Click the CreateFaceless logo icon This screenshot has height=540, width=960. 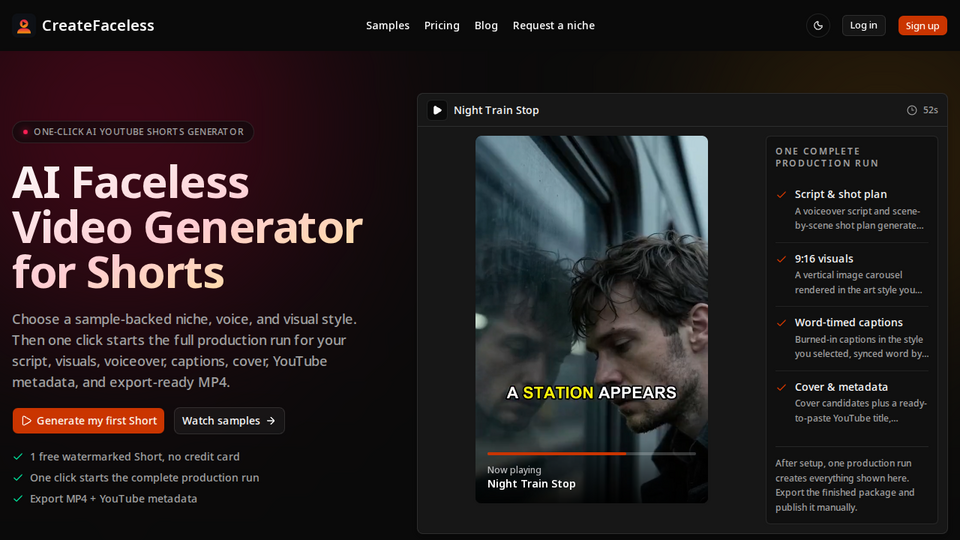[24, 26]
